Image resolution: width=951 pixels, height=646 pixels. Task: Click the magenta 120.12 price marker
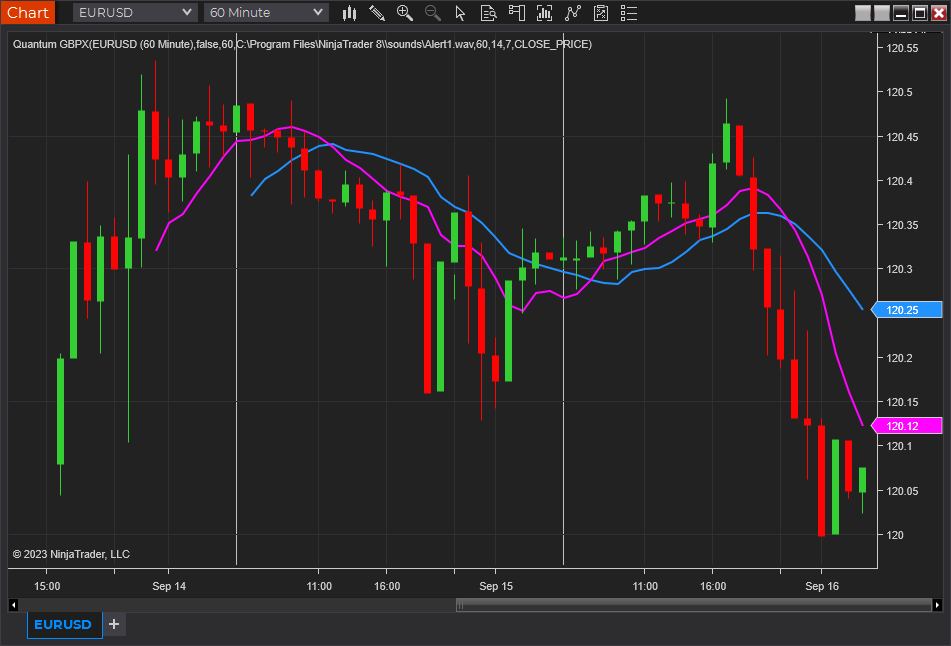tap(907, 426)
